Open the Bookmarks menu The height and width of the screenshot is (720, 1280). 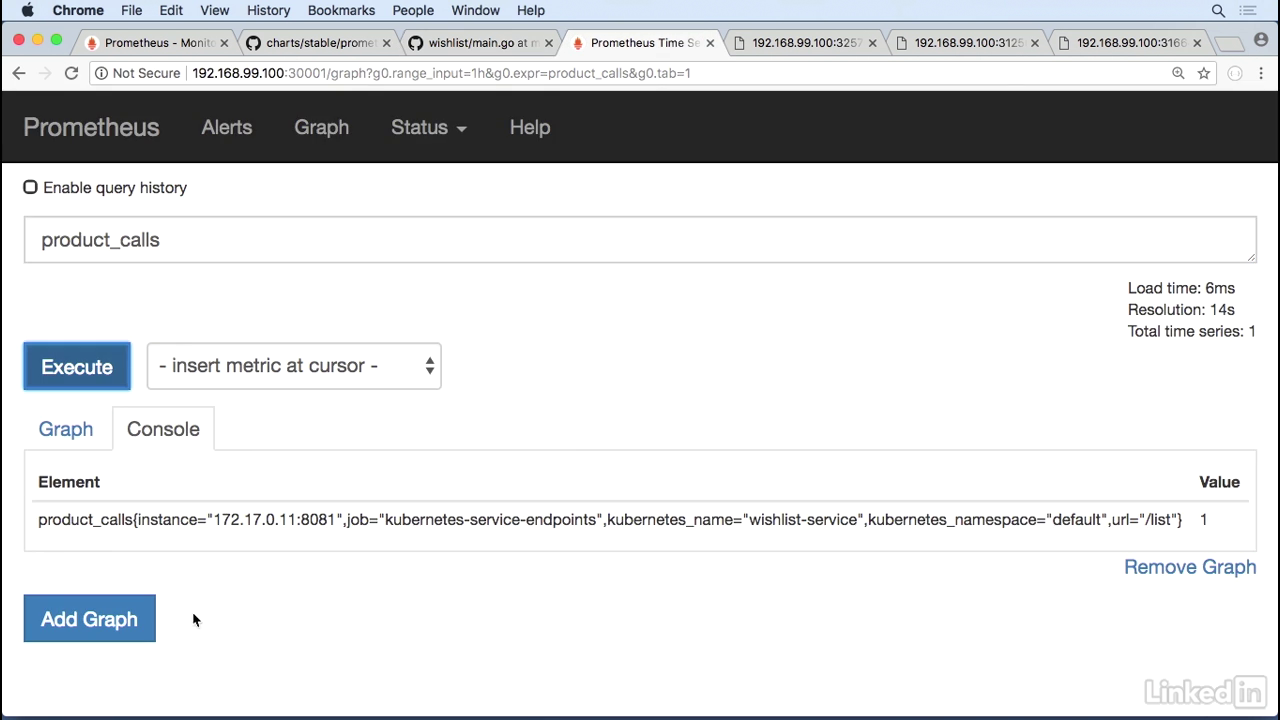coord(341,10)
